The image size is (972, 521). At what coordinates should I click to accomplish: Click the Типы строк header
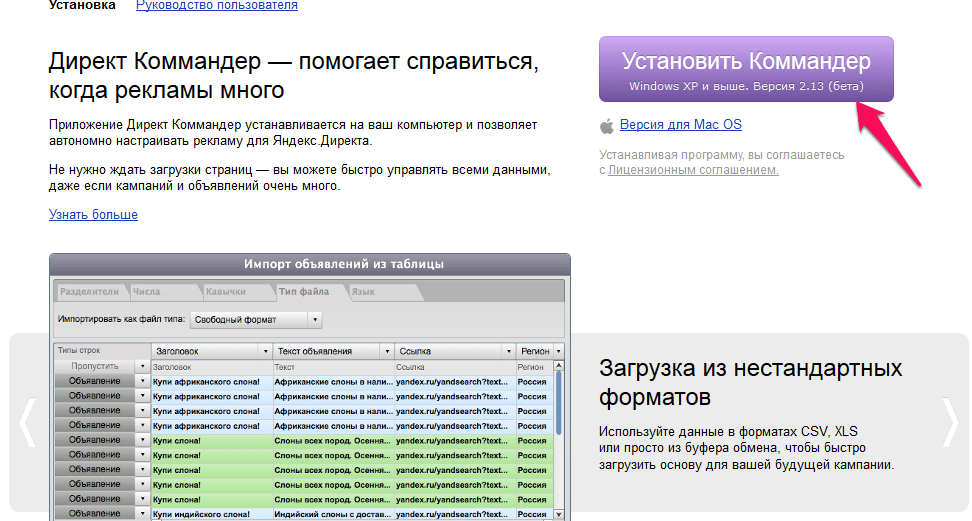coord(102,350)
